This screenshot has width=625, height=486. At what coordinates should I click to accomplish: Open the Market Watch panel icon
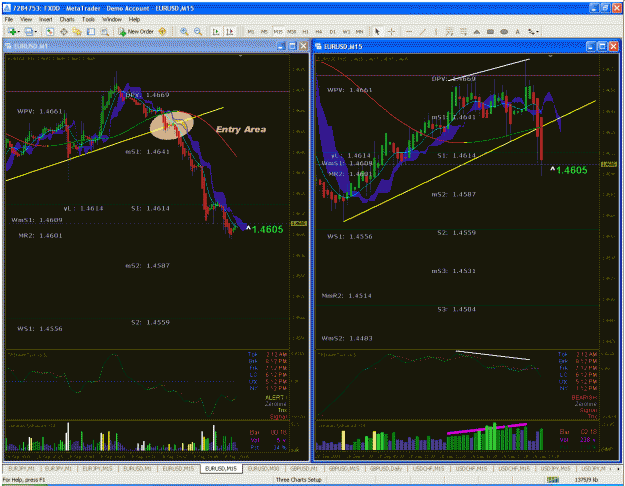49,31
